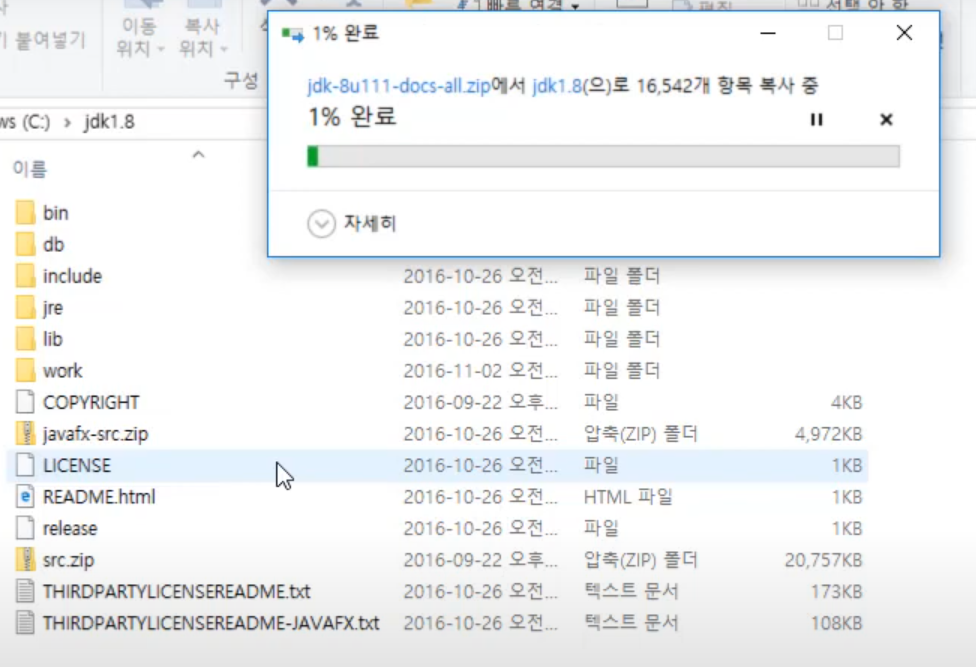Expand the 자세히 details chevron
Viewport: 976px width, 667px height.
tap(321, 223)
